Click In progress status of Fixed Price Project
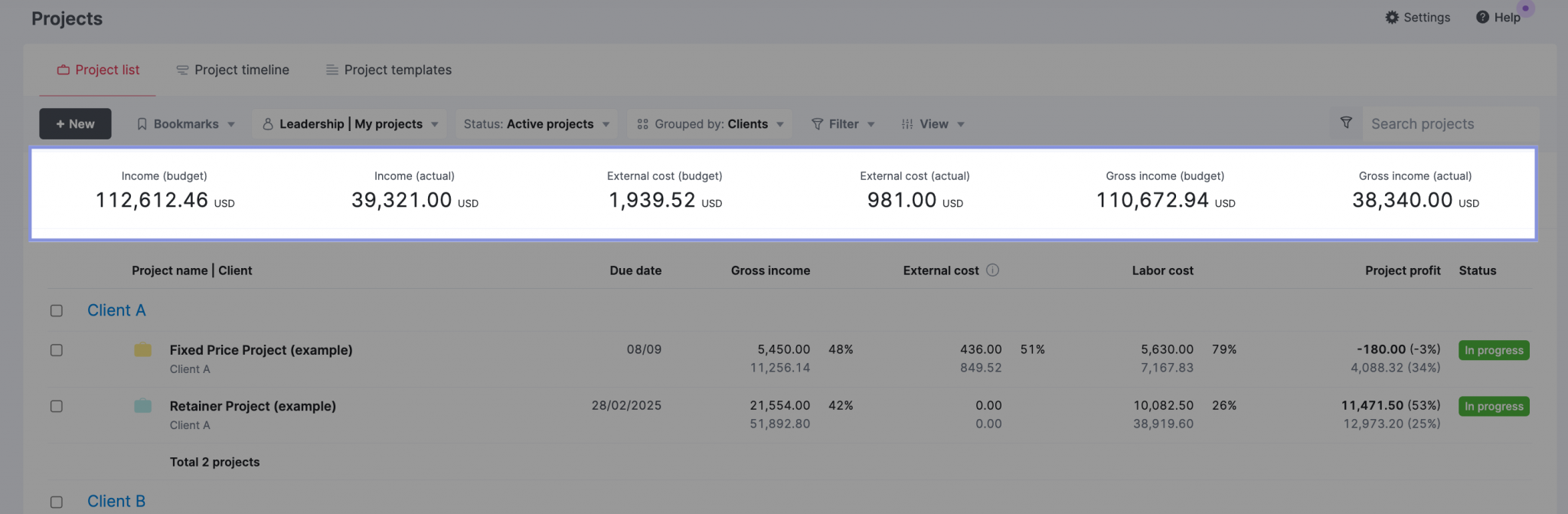The image size is (1568, 514). click(x=1494, y=350)
